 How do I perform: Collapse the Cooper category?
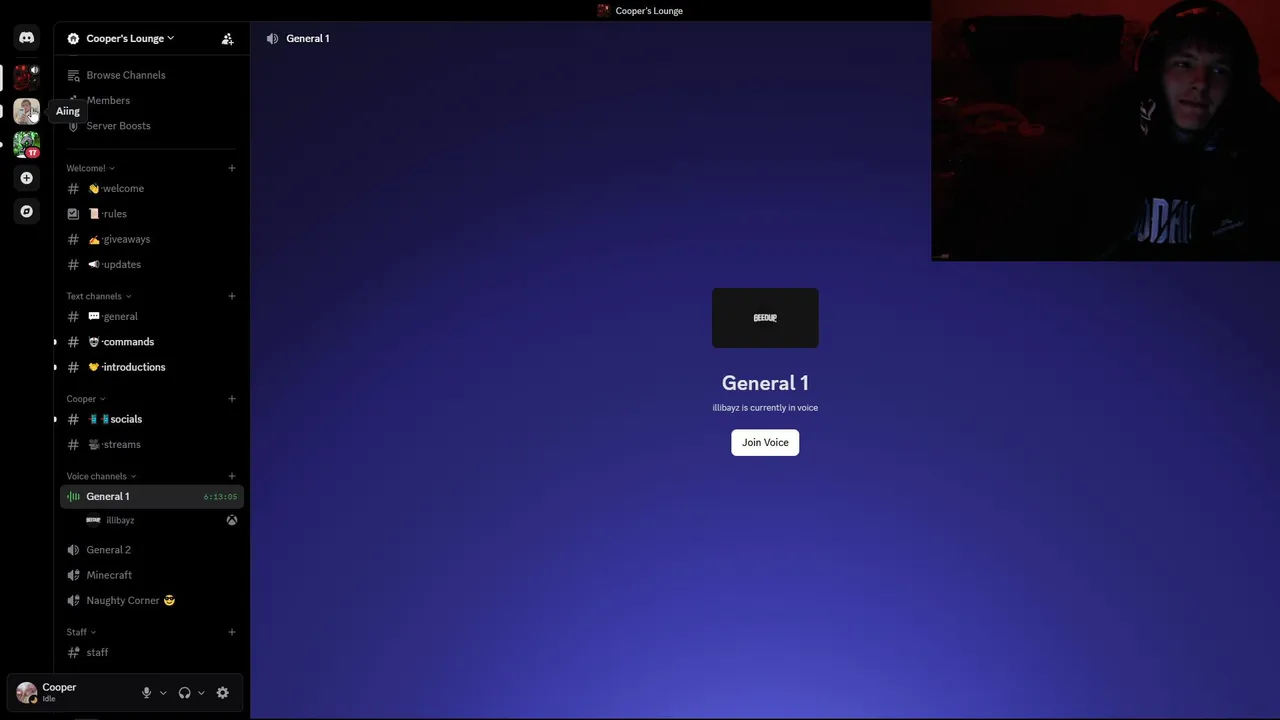click(x=86, y=399)
